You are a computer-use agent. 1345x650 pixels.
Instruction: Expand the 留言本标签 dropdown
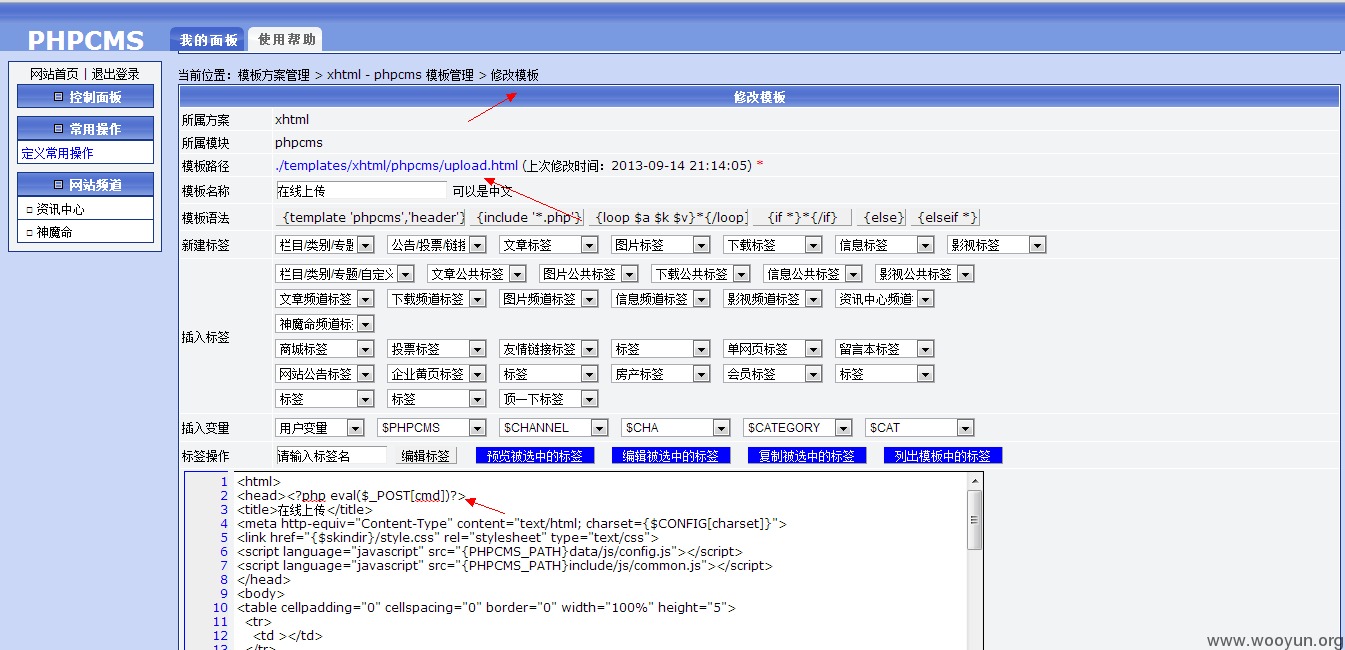[885, 349]
